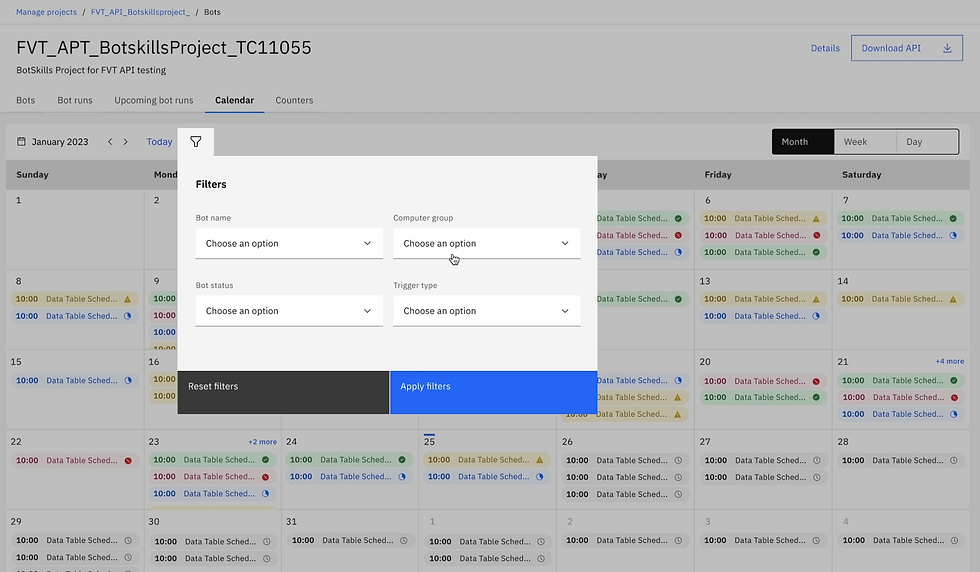Go to the previous month arrow
Image resolution: width=980 pixels, height=572 pixels.
[110, 142]
